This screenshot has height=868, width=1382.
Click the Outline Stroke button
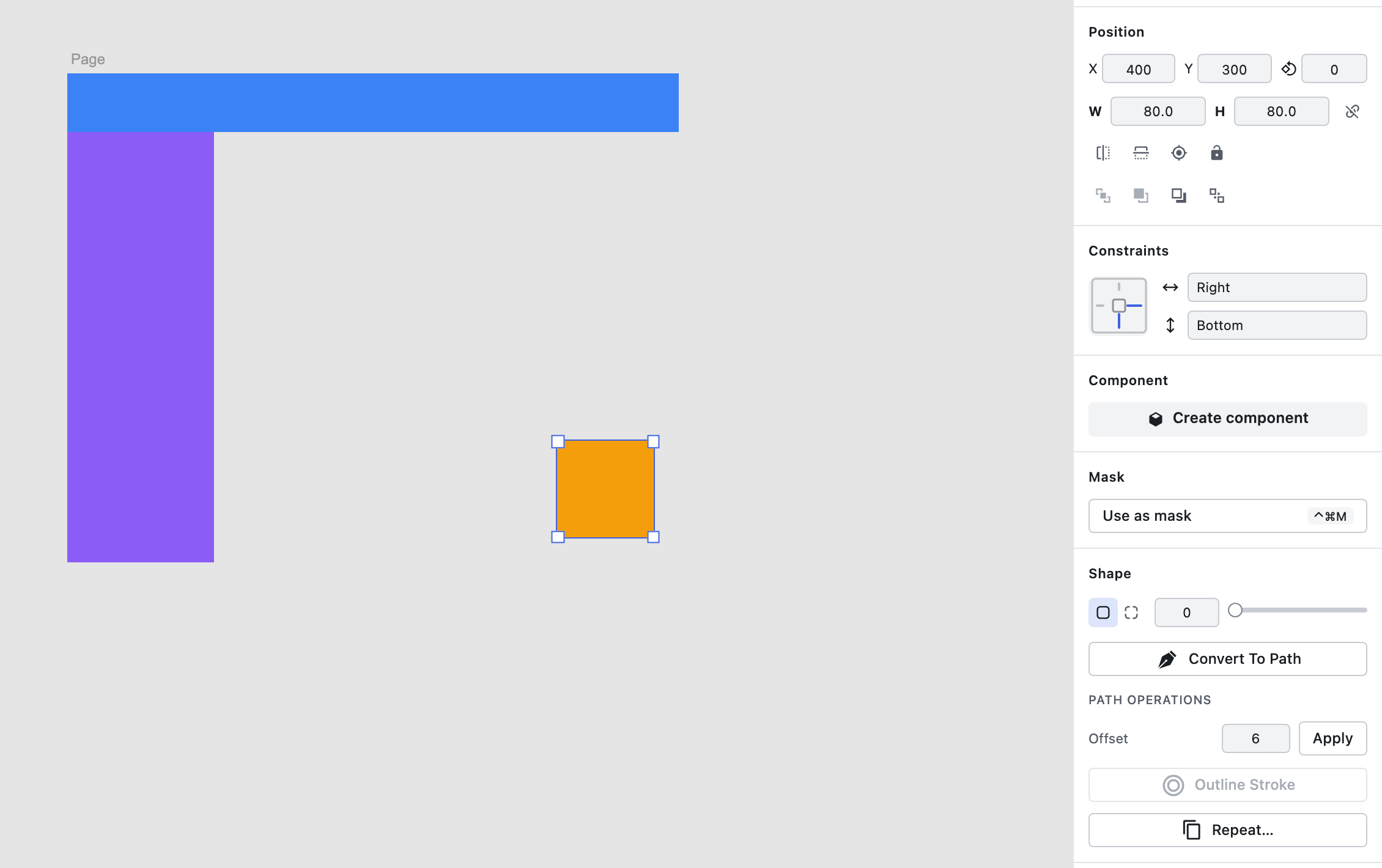pyautogui.click(x=1227, y=785)
